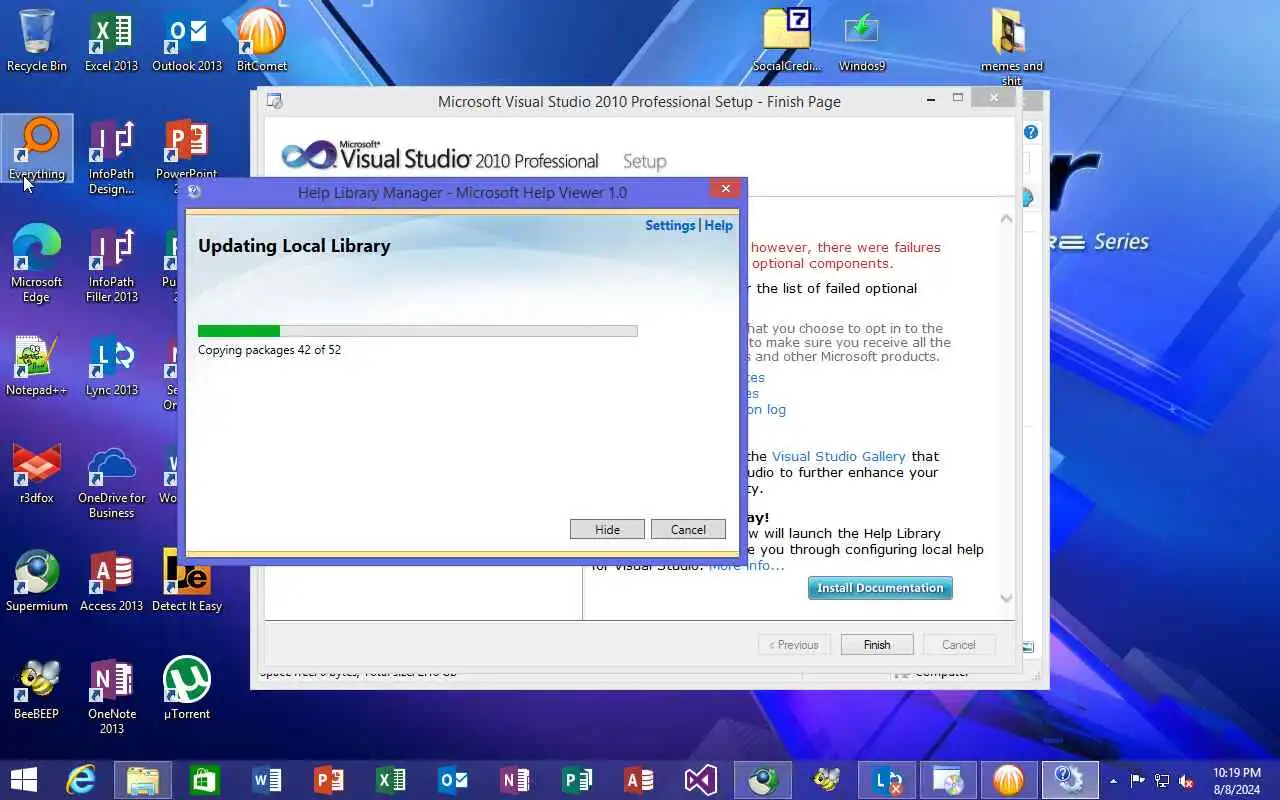The width and height of the screenshot is (1280, 800).
Task: Open InfoPath Designer desktop shortcut
Action: pyautogui.click(x=111, y=157)
